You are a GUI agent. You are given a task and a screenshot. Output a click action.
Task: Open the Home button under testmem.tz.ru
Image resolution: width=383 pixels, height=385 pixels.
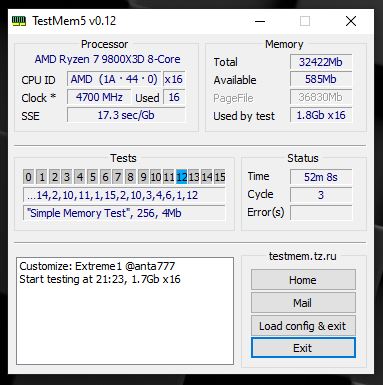303,280
